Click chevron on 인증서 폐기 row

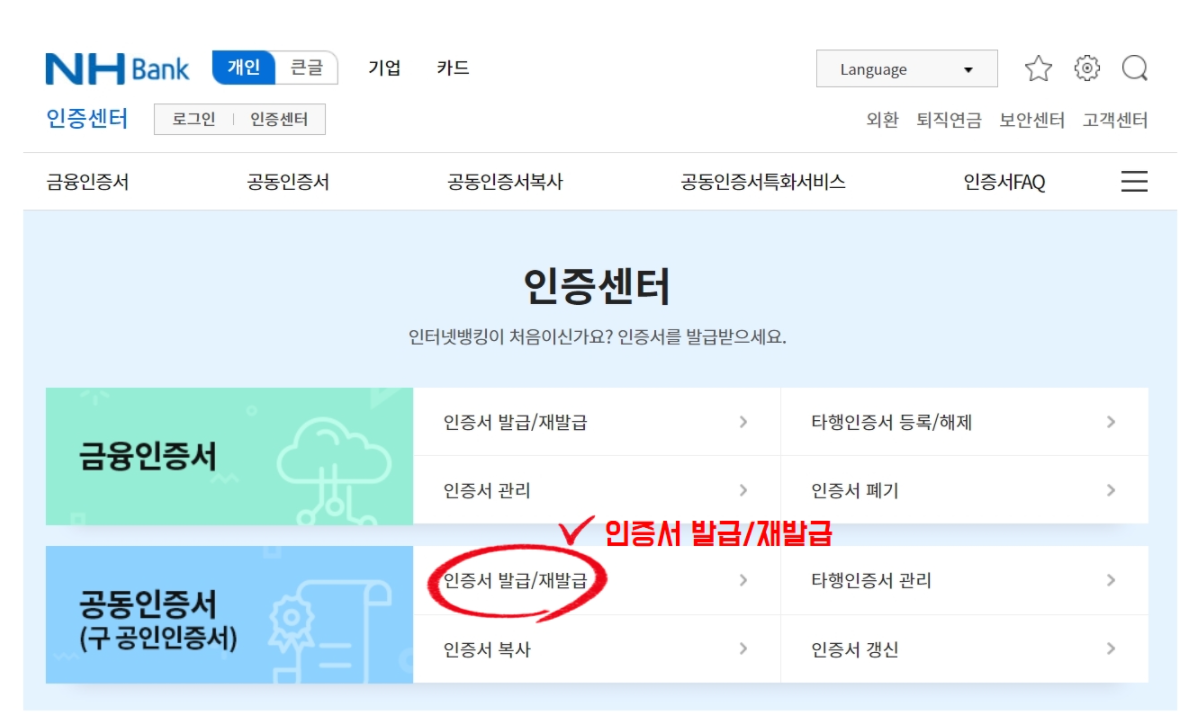tap(1111, 491)
